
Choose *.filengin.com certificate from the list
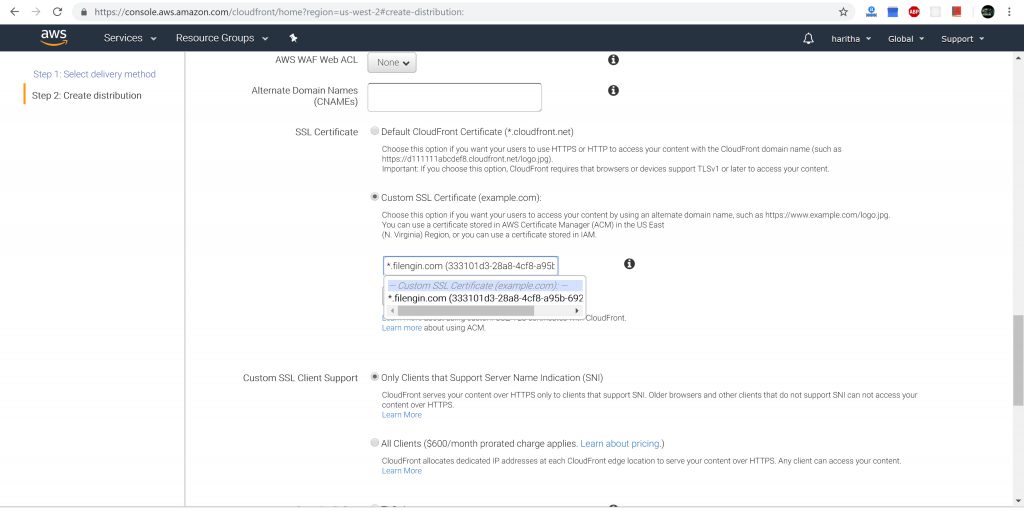[485, 298]
